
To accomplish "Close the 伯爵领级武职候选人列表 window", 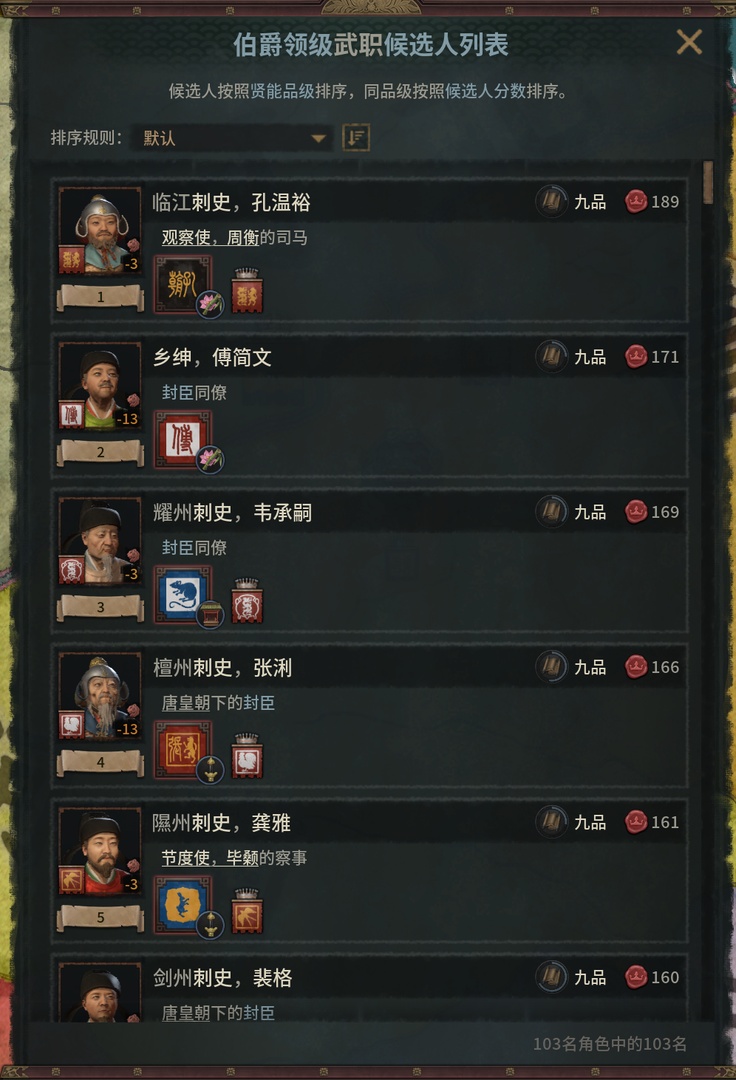I will (x=688, y=43).
